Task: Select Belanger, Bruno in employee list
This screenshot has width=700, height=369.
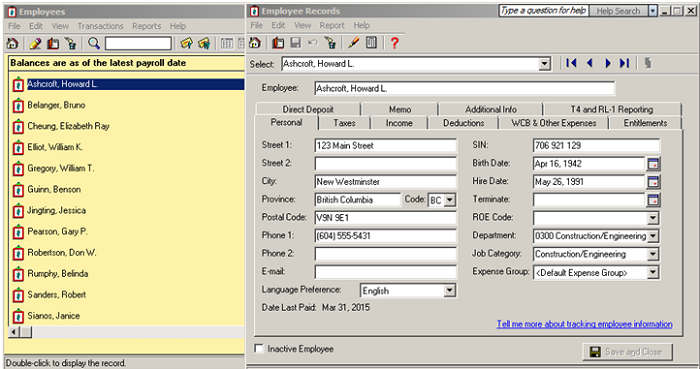Action: (56, 105)
